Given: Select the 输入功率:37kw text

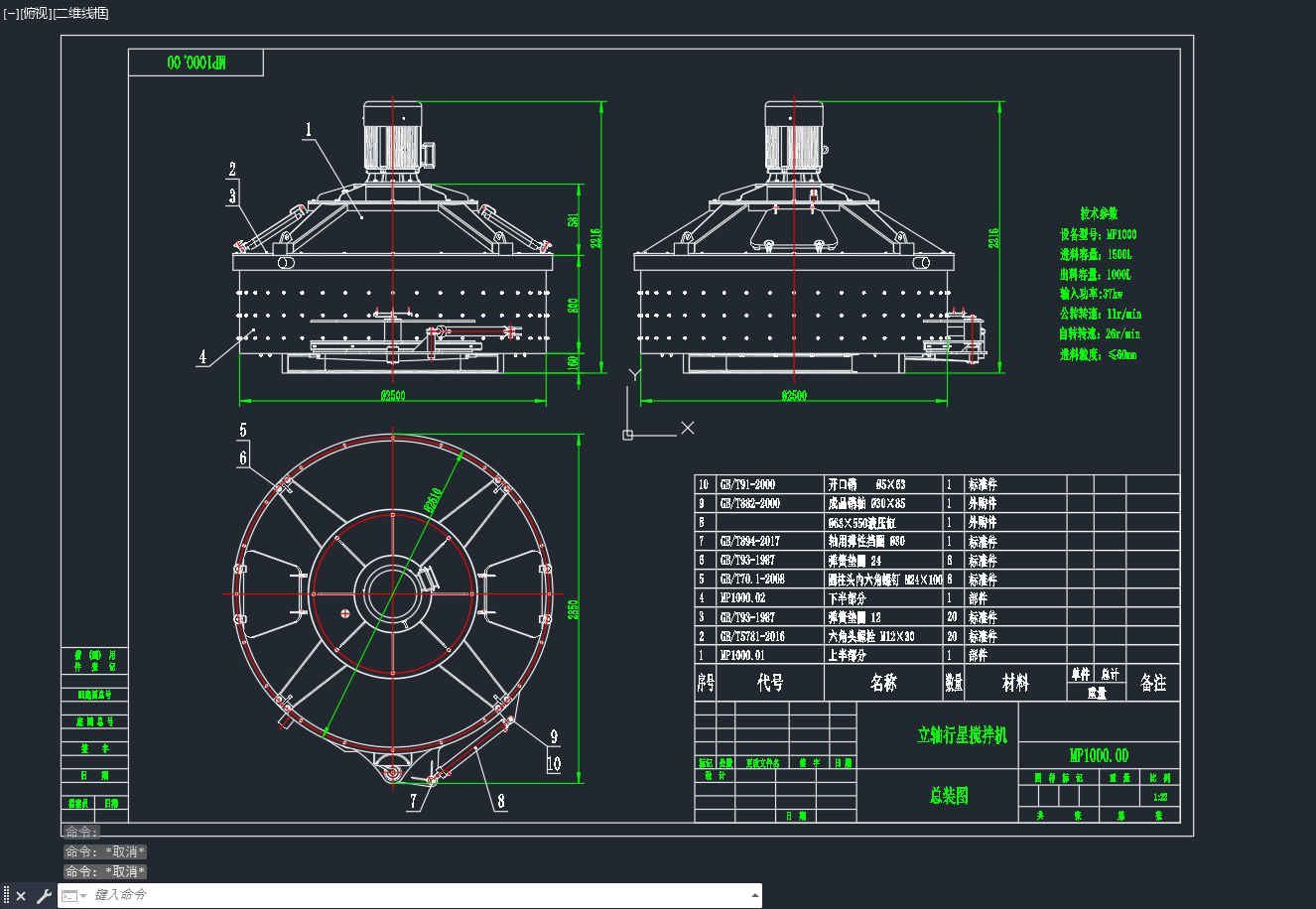Looking at the screenshot, I should (x=1092, y=294).
